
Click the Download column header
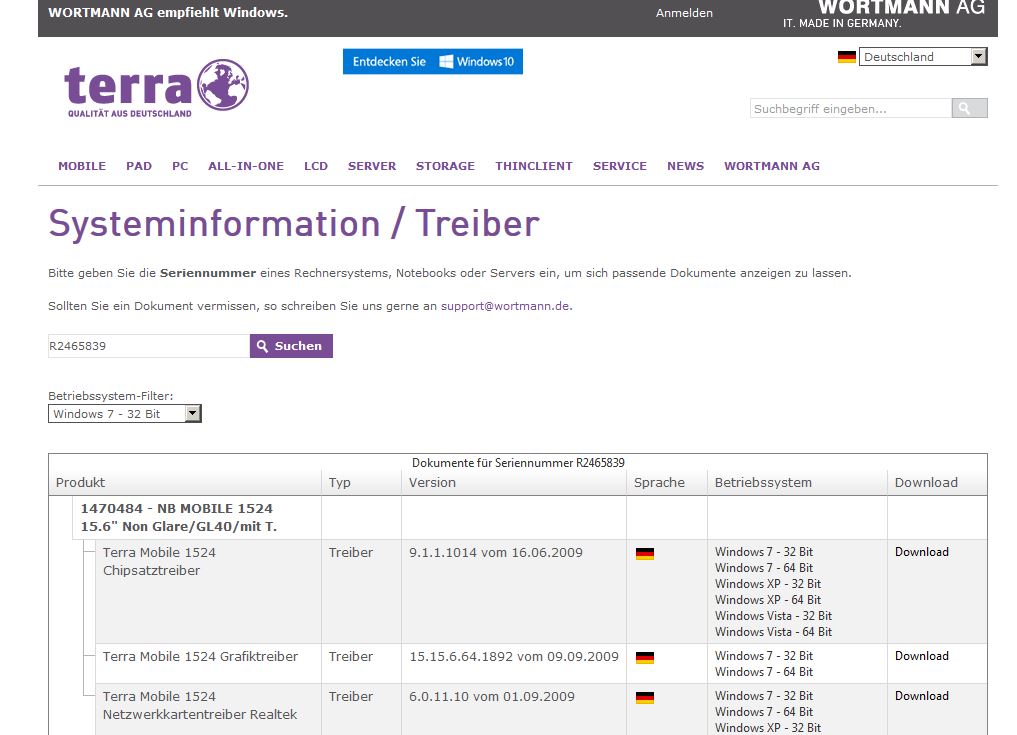click(x=926, y=483)
